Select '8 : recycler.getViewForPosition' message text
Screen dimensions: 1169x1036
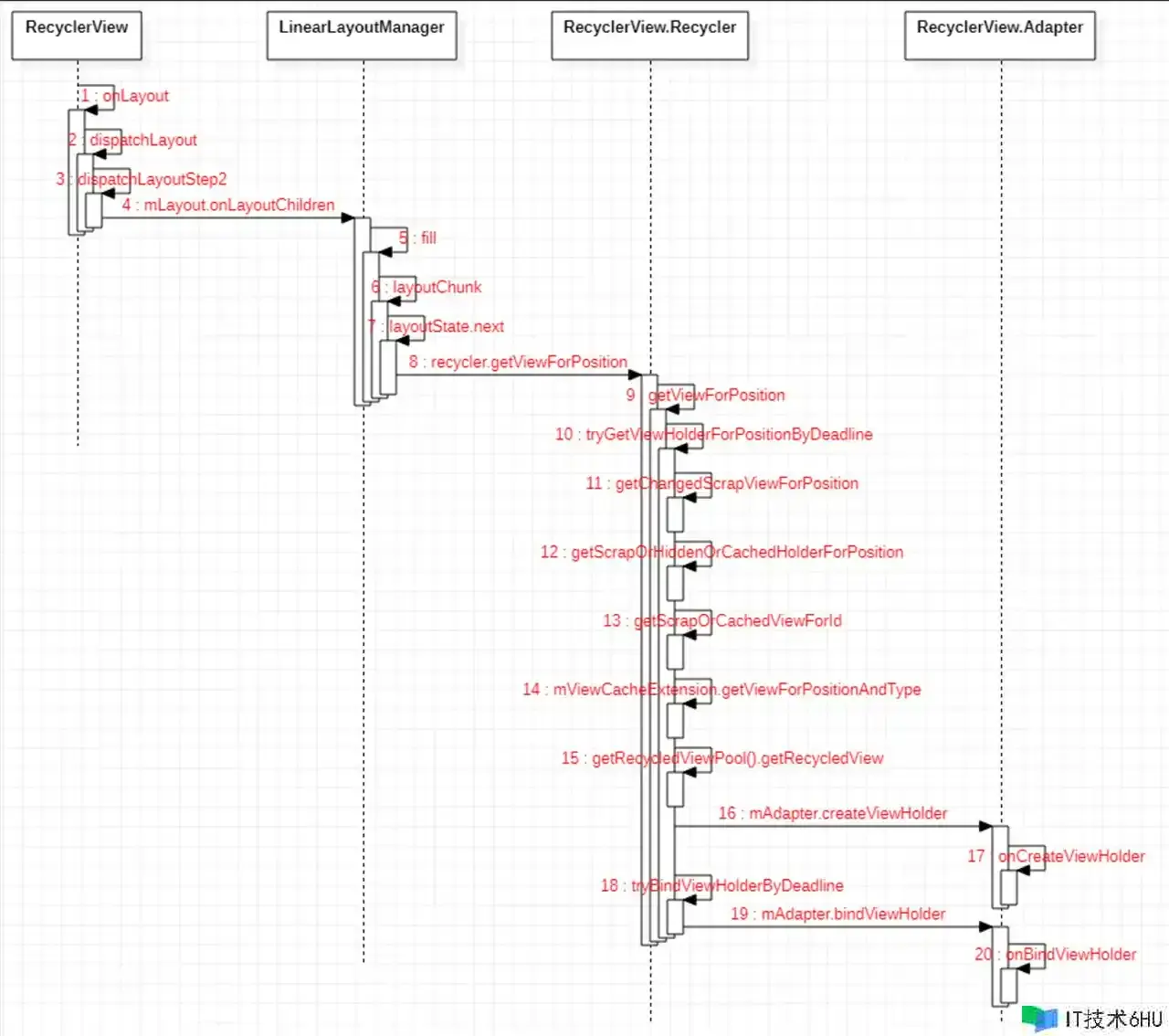click(x=518, y=362)
